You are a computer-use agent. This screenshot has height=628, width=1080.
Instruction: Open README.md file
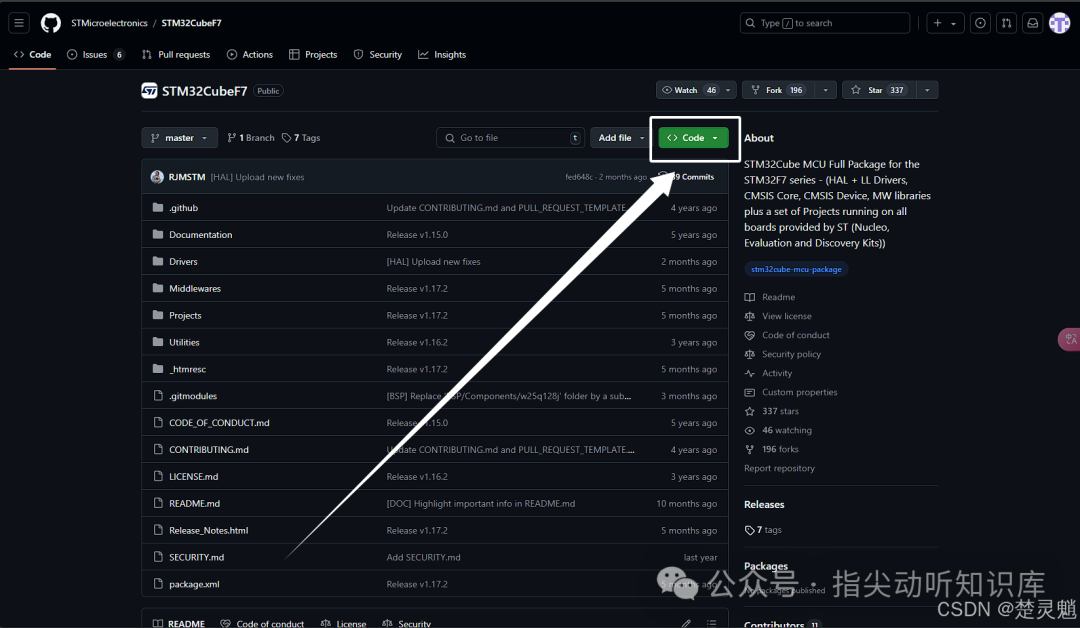[x=194, y=503]
